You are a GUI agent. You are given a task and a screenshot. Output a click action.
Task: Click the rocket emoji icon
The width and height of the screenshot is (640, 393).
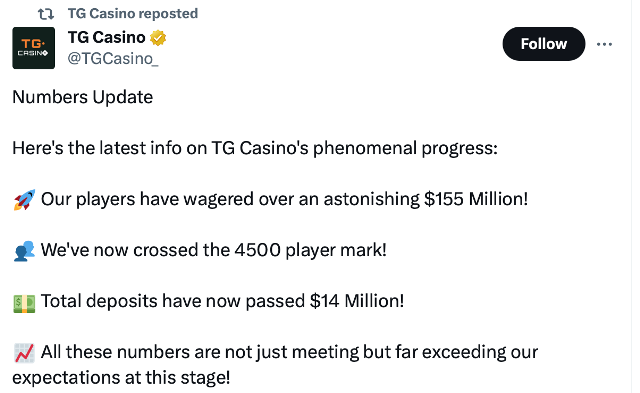(x=24, y=200)
